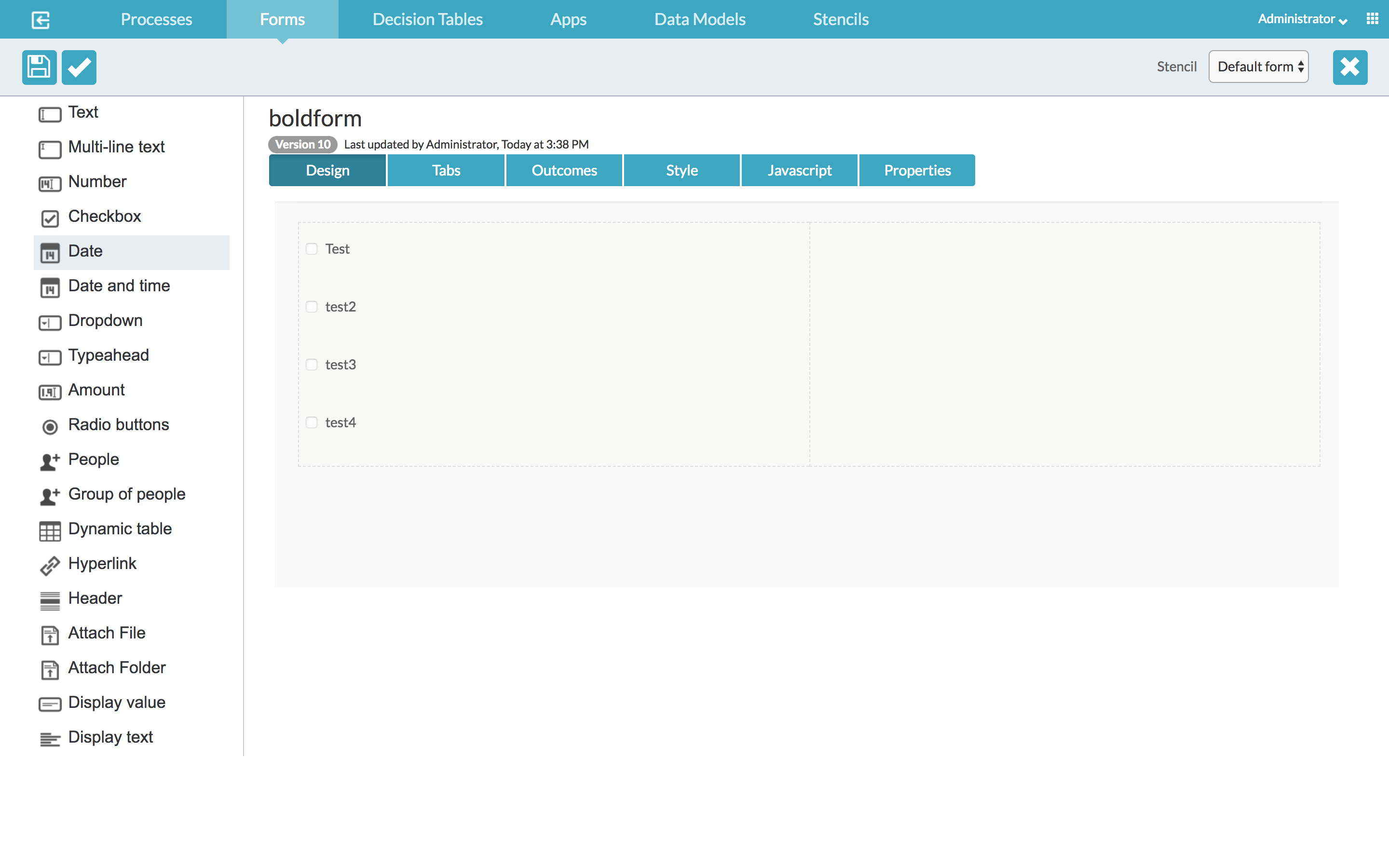Select the Dynamic table palette item
Viewport: 1389px width, 868px height.
coord(132,529)
